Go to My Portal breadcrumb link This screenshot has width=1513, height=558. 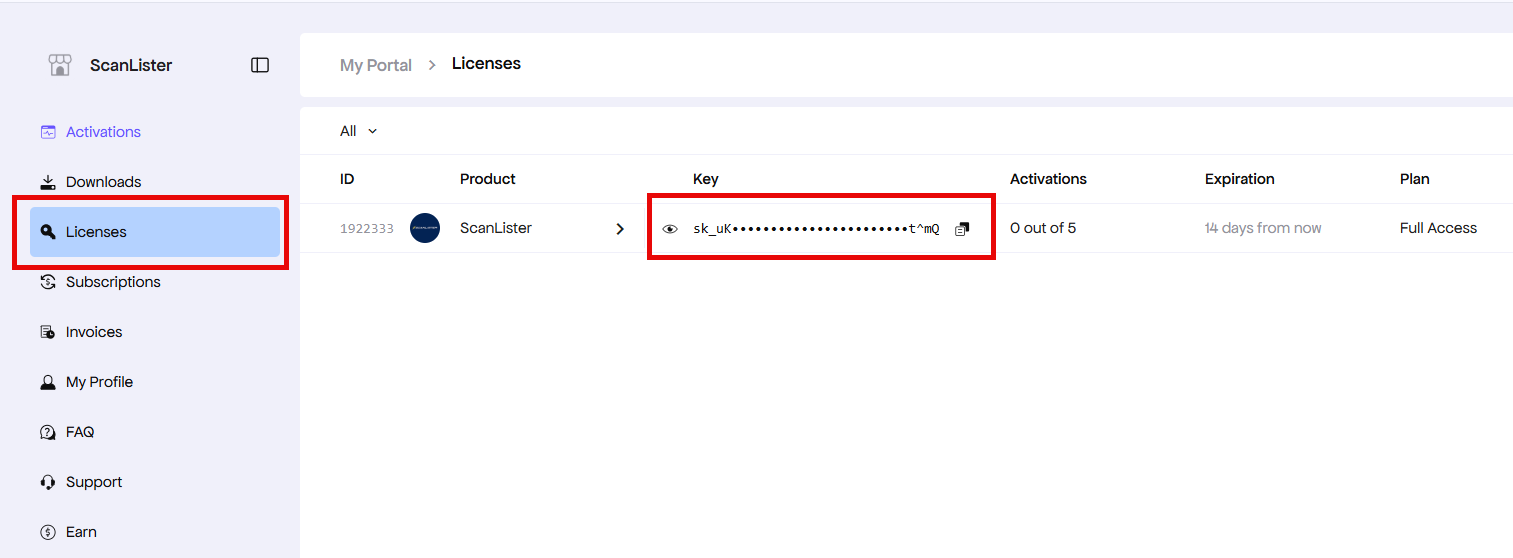click(375, 65)
